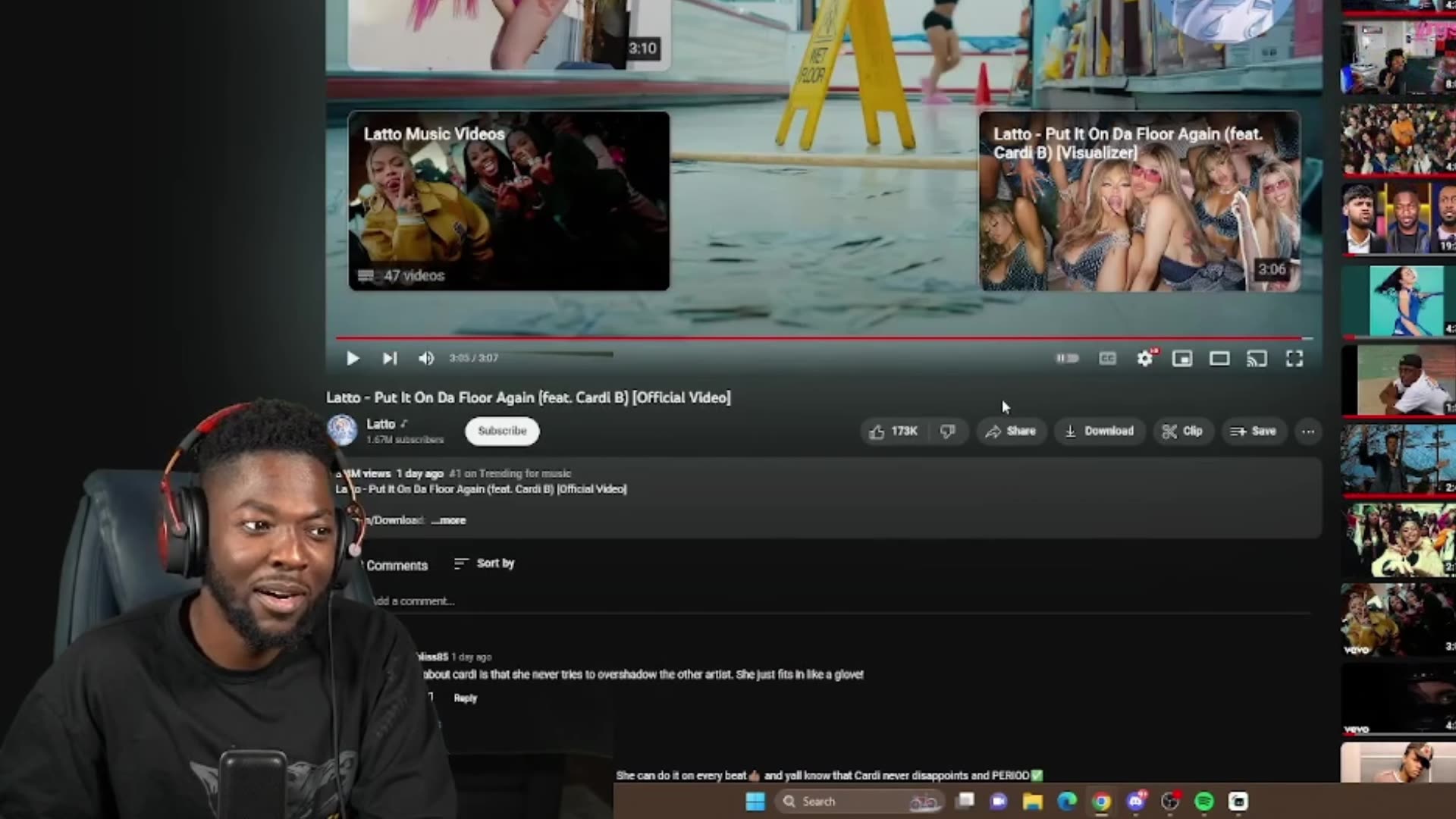The height and width of the screenshot is (819, 1456).
Task: Dislike this video
Action: (x=948, y=431)
